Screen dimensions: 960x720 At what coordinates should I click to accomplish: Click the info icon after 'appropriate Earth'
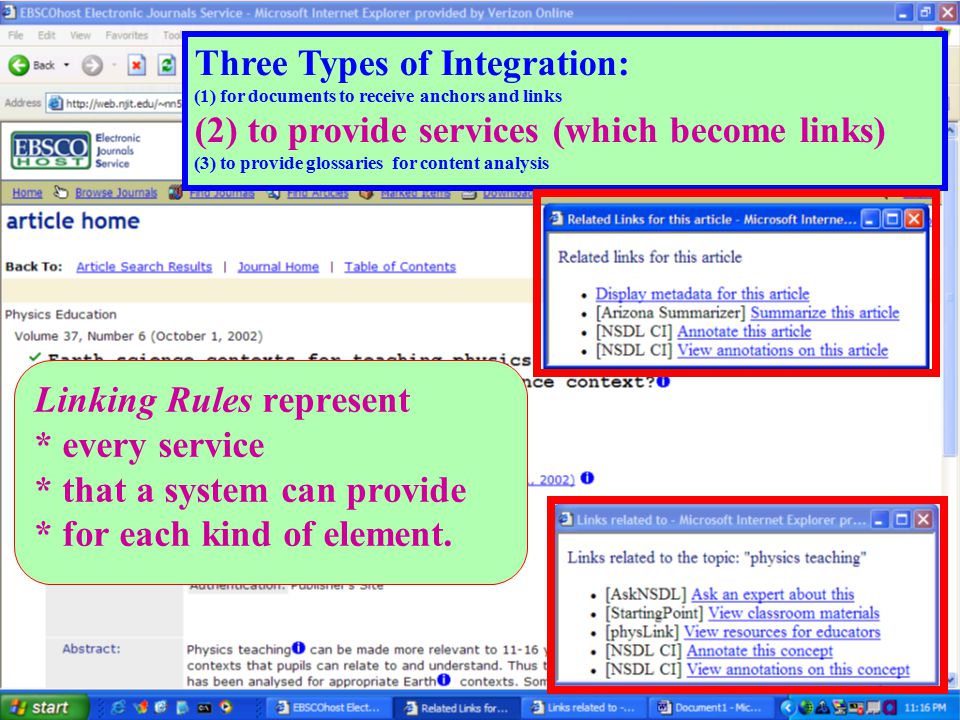(444, 680)
